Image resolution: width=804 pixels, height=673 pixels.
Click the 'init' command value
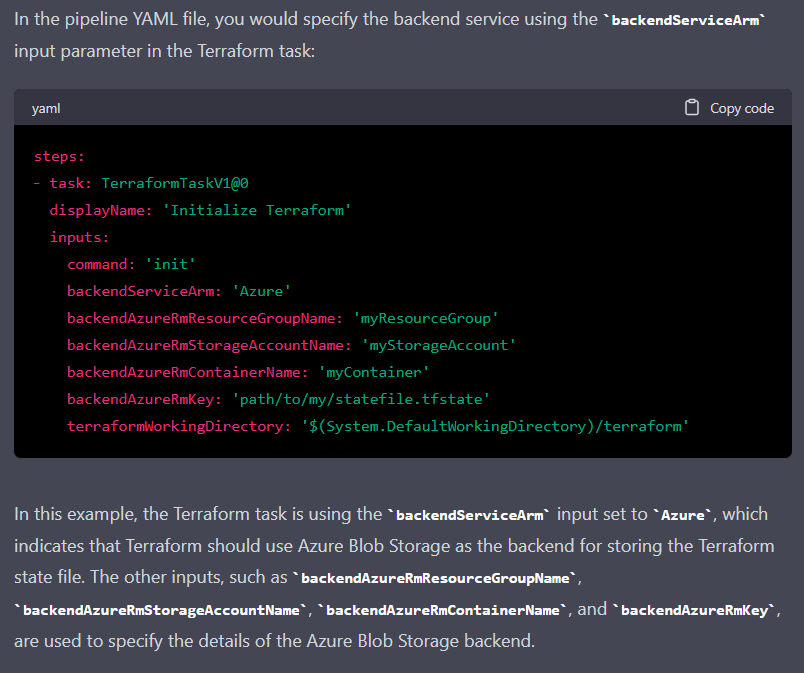170,264
